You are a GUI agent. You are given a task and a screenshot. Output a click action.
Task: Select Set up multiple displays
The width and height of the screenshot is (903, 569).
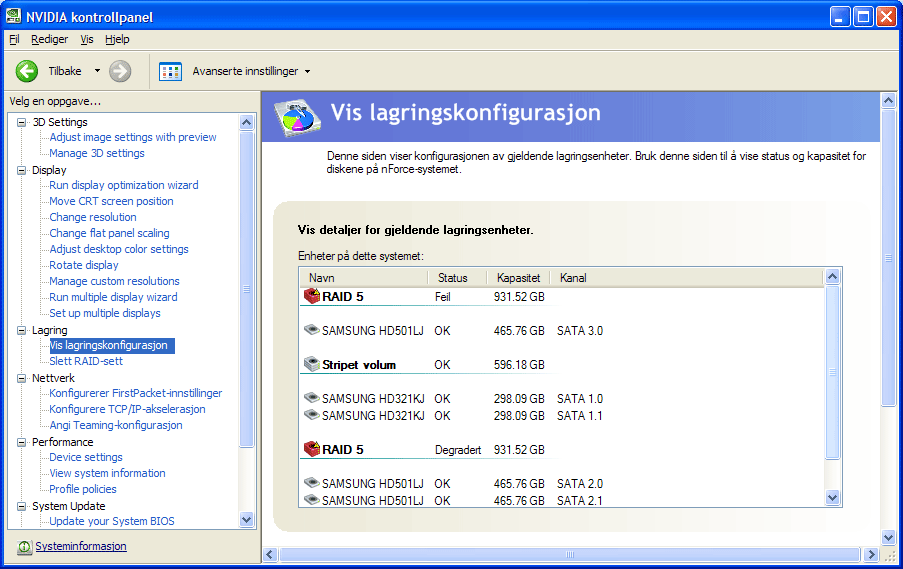tap(105, 313)
